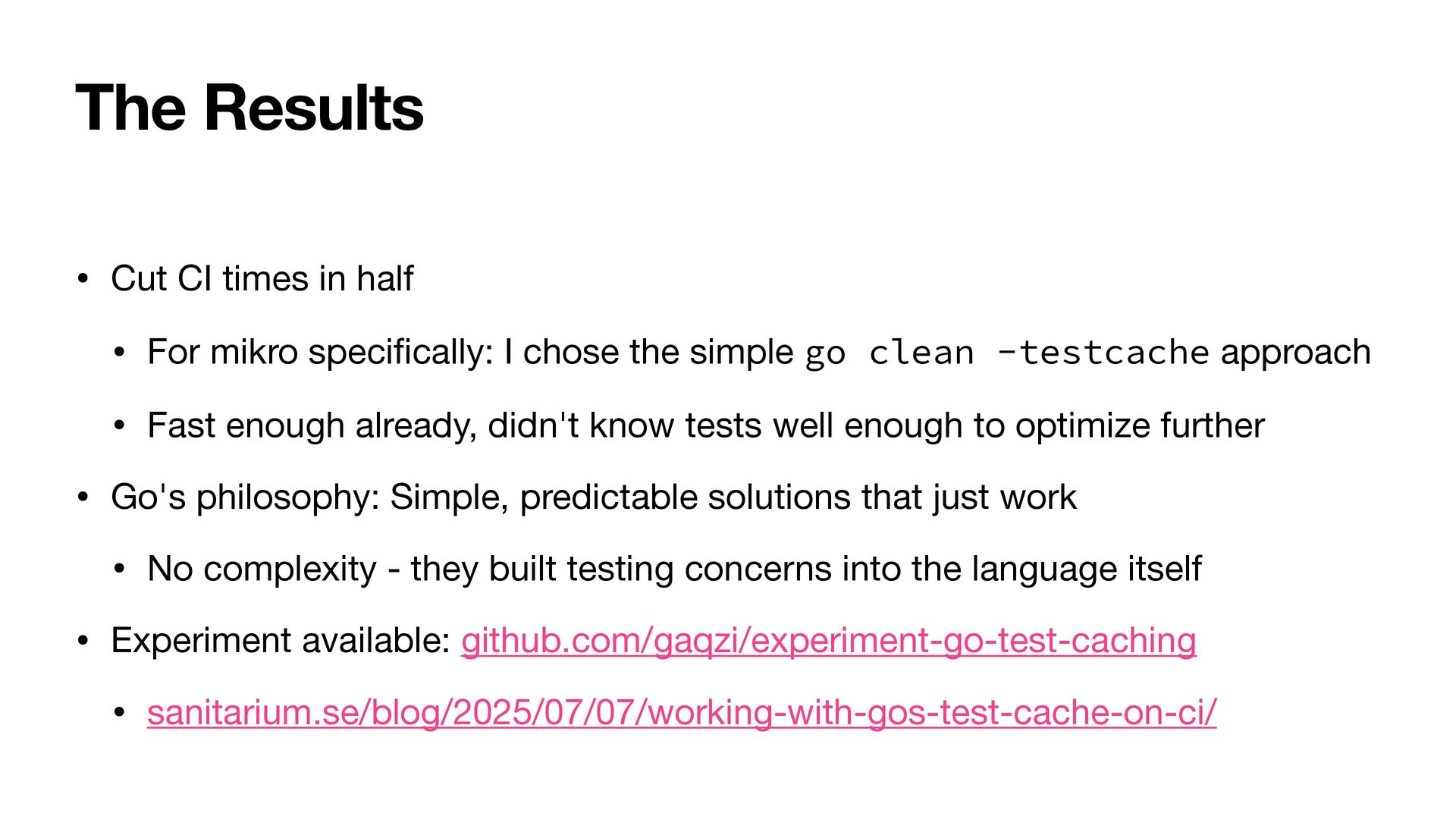
Task: Click the word 'approach' after the code snippet
Action: click(1296, 353)
